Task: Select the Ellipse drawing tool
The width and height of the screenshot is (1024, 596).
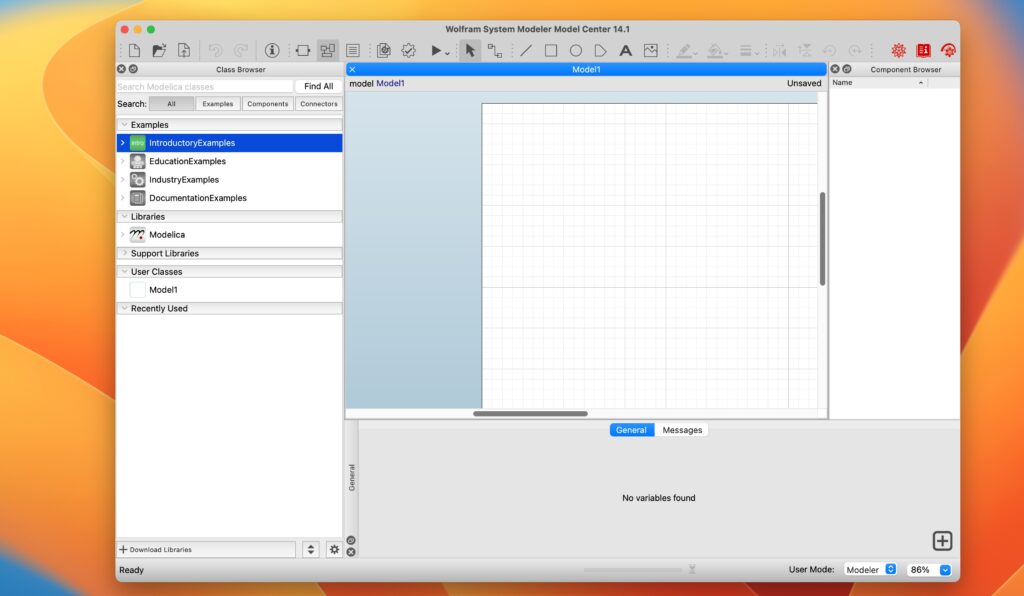Action: point(574,50)
